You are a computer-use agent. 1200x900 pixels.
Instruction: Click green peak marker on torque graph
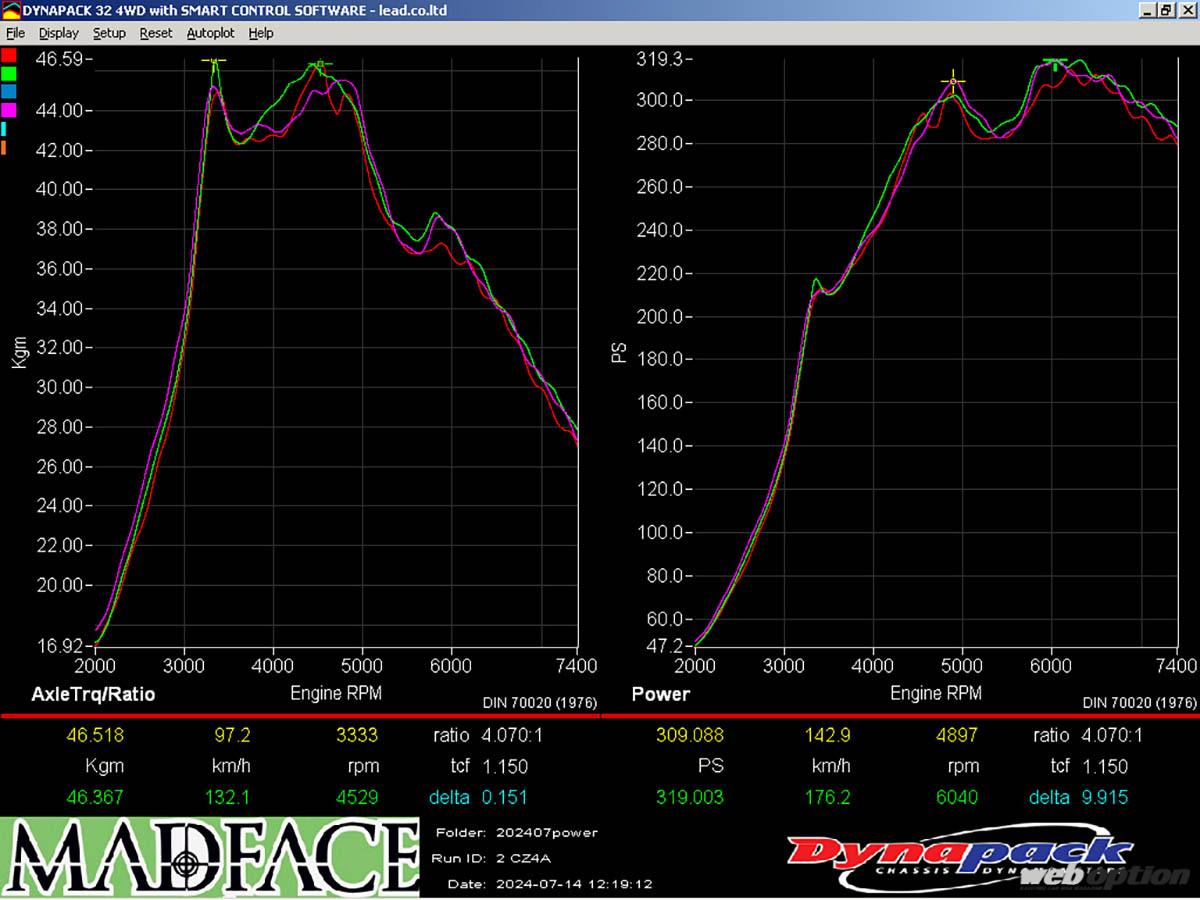[319, 65]
